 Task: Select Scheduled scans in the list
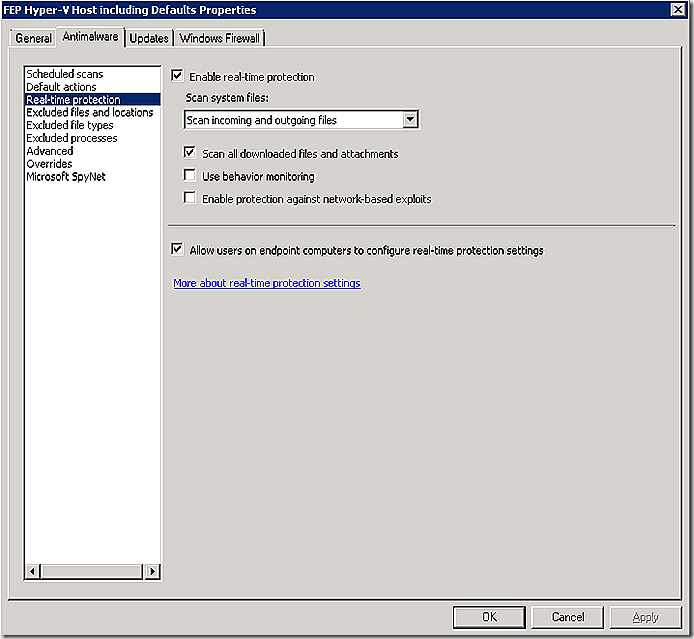93,74
